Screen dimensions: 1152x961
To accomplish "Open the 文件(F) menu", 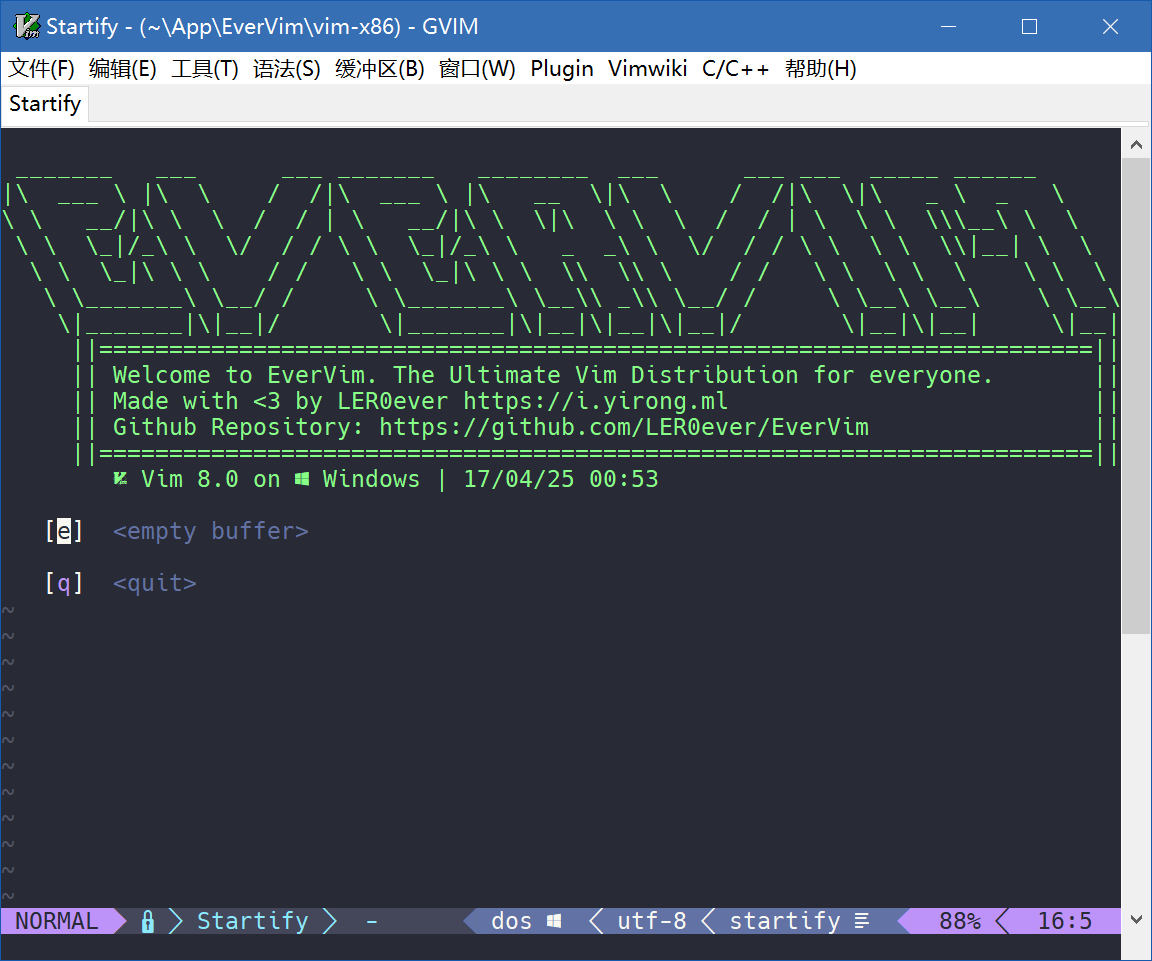I will (x=41, y=69).
